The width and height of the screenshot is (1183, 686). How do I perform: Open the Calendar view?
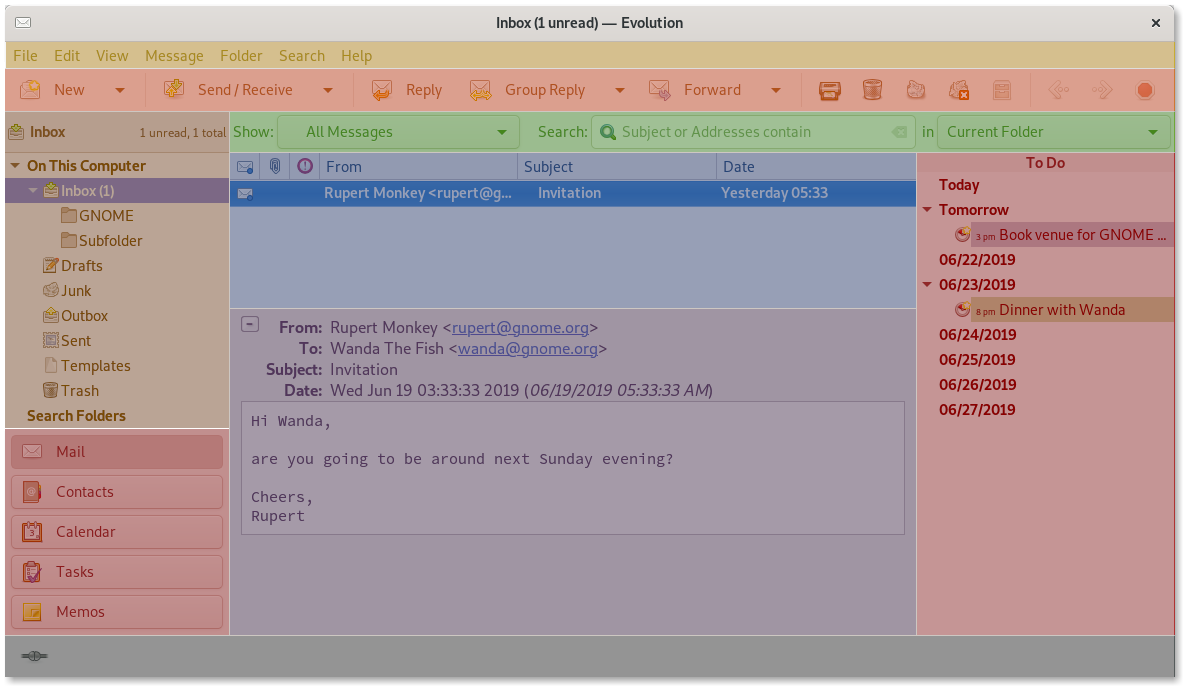116,531
